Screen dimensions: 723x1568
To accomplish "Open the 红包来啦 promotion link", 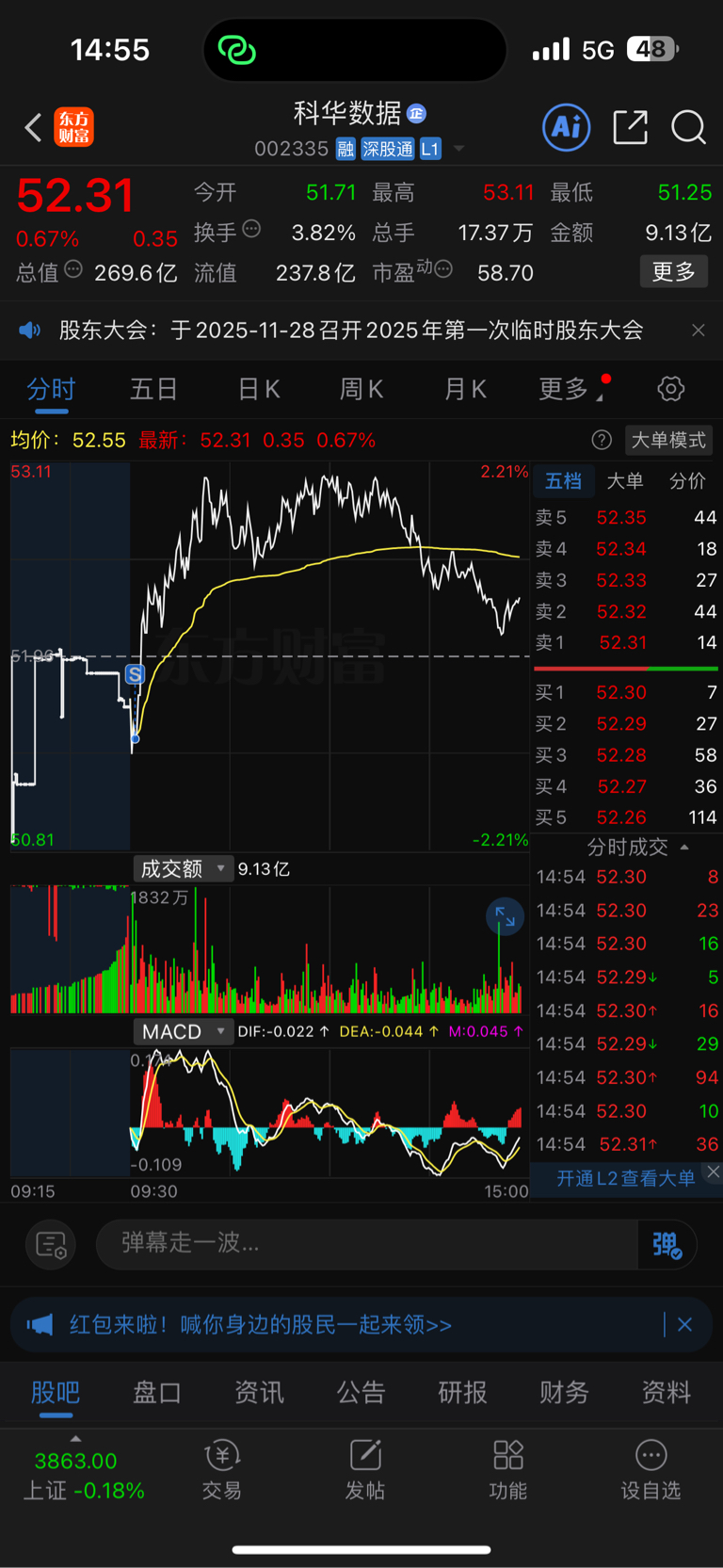I will point(261,1325).
